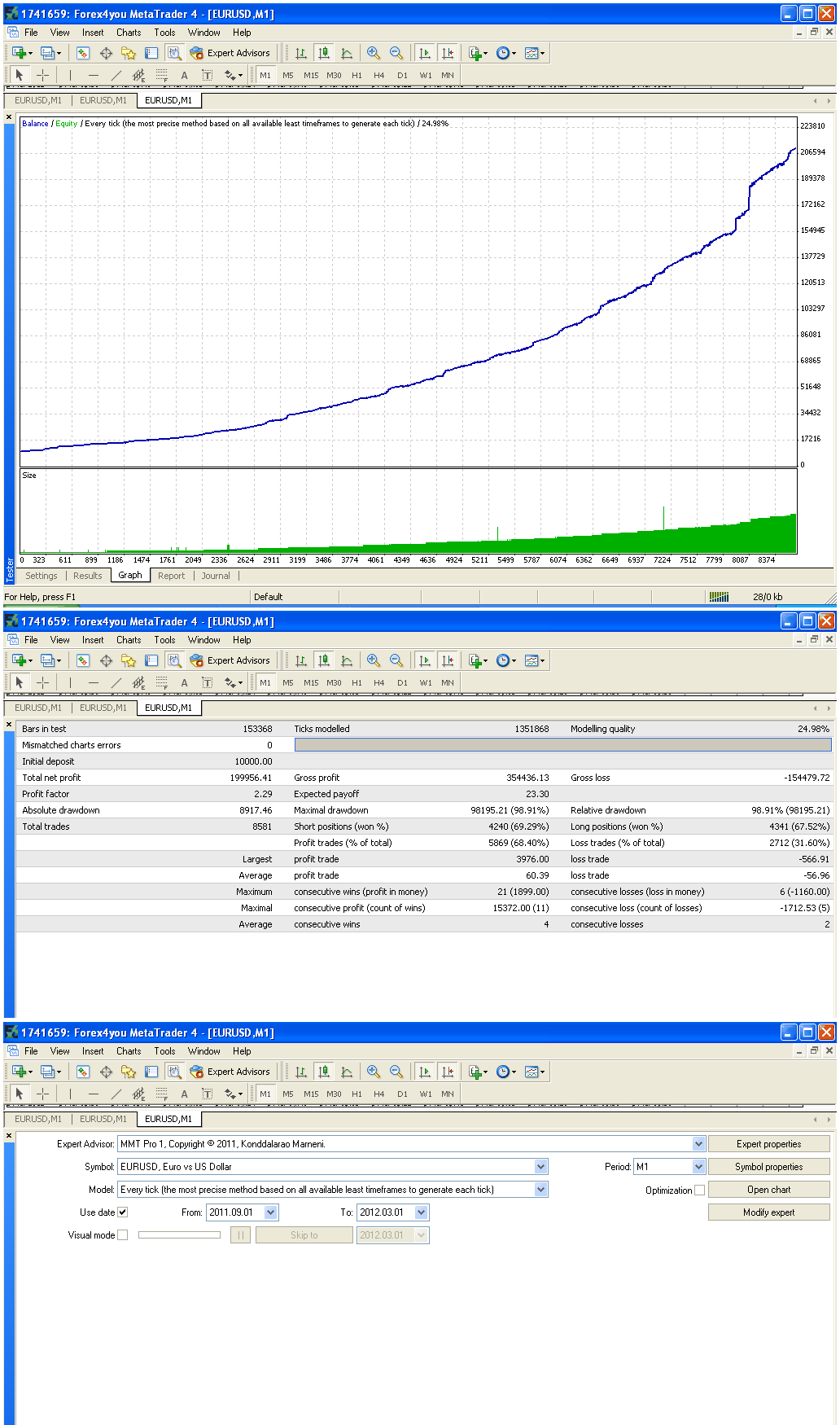The width and height of the screenshot is (840, 1425).
Task: Enable the Visual mode checkbox
Action: pos(123,1235)
